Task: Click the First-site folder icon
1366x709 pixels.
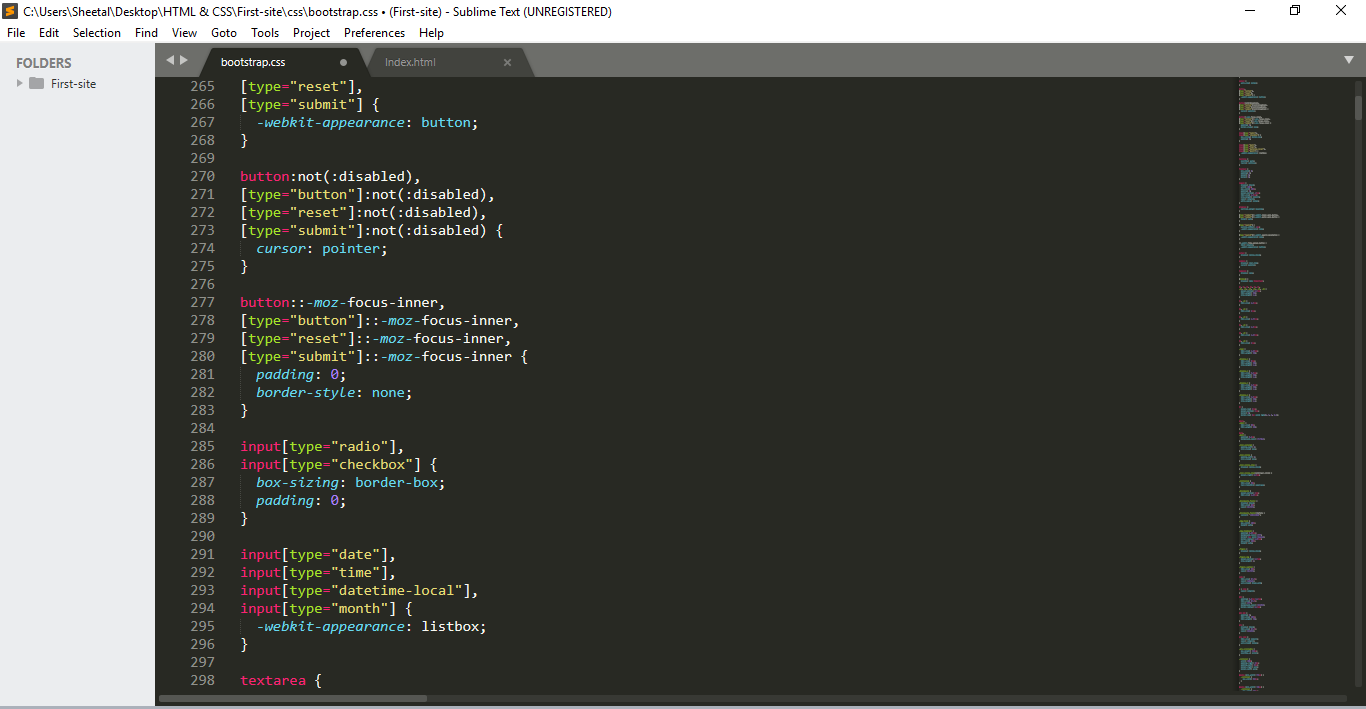Action: click(x=37, y=84)
